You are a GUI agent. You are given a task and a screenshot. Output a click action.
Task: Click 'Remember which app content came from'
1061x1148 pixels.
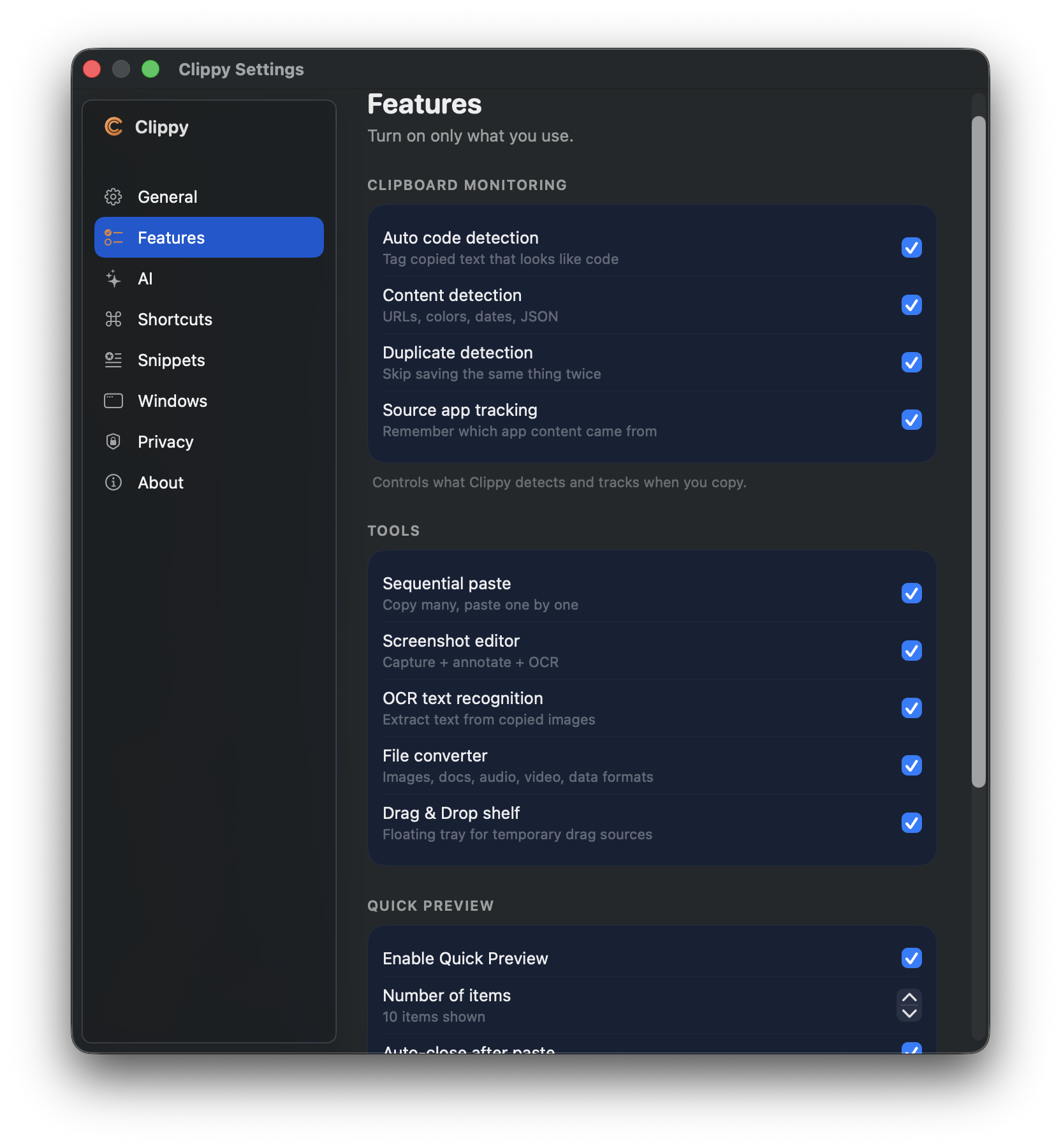click(520, 431)
